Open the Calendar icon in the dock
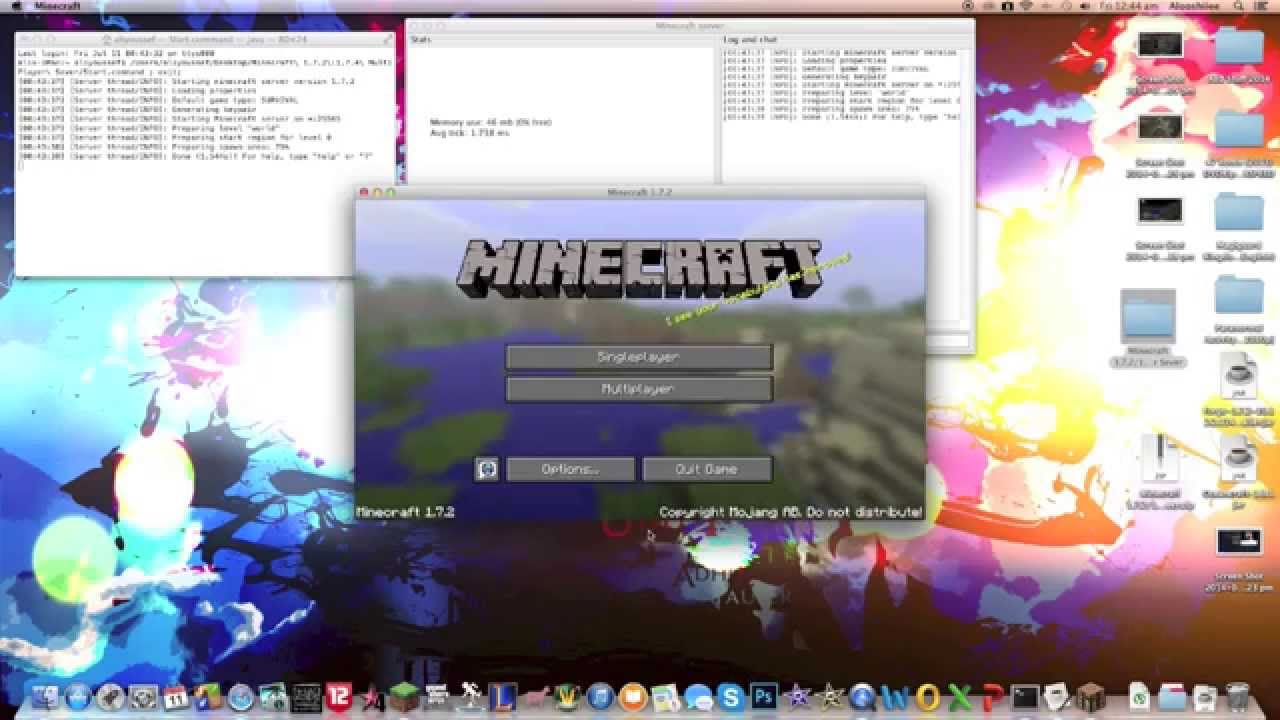 (x=176, y=697)
